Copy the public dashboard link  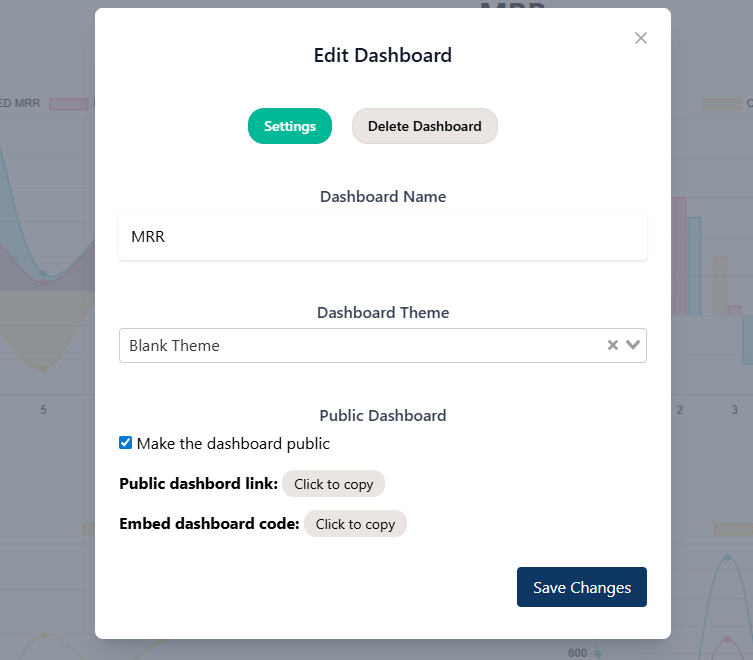pyautogui.click(x=333, y=484)
